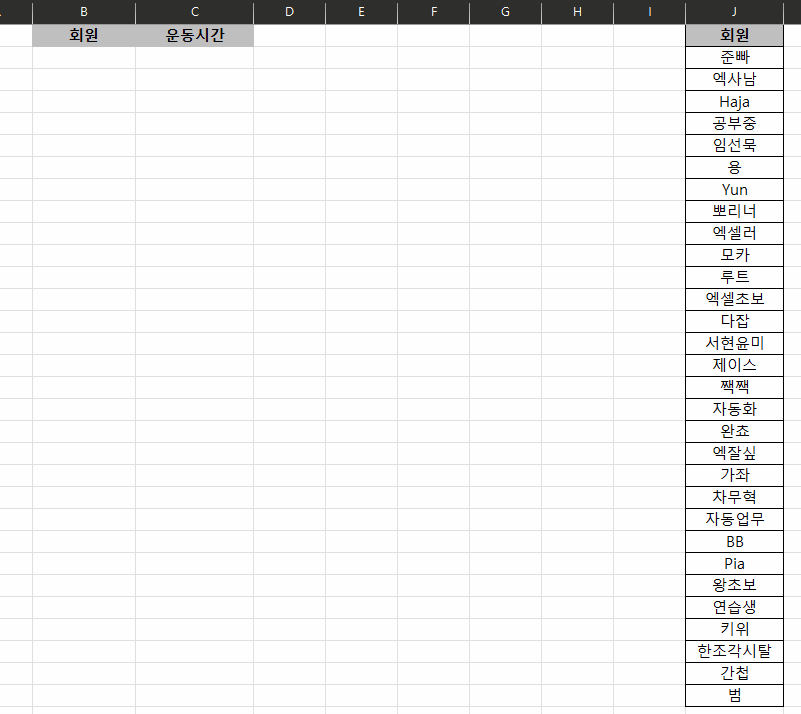
Task: Select the cell containing 임선묵
Action: pos(735,146)
